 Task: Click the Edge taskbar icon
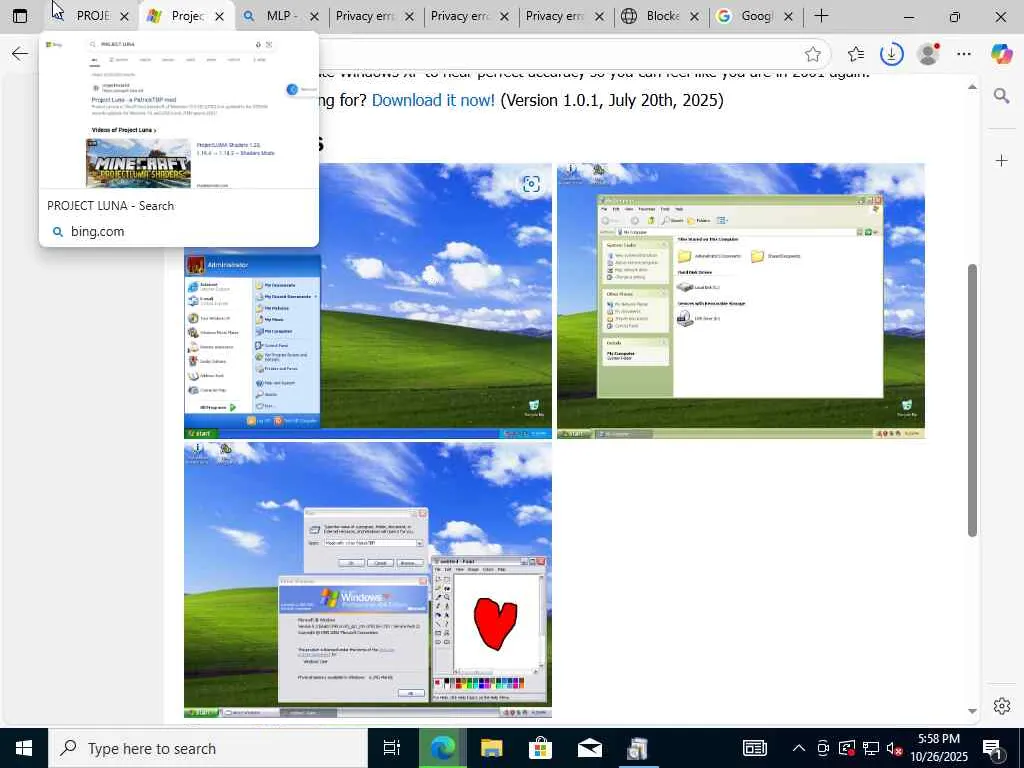tap(441, 748)
